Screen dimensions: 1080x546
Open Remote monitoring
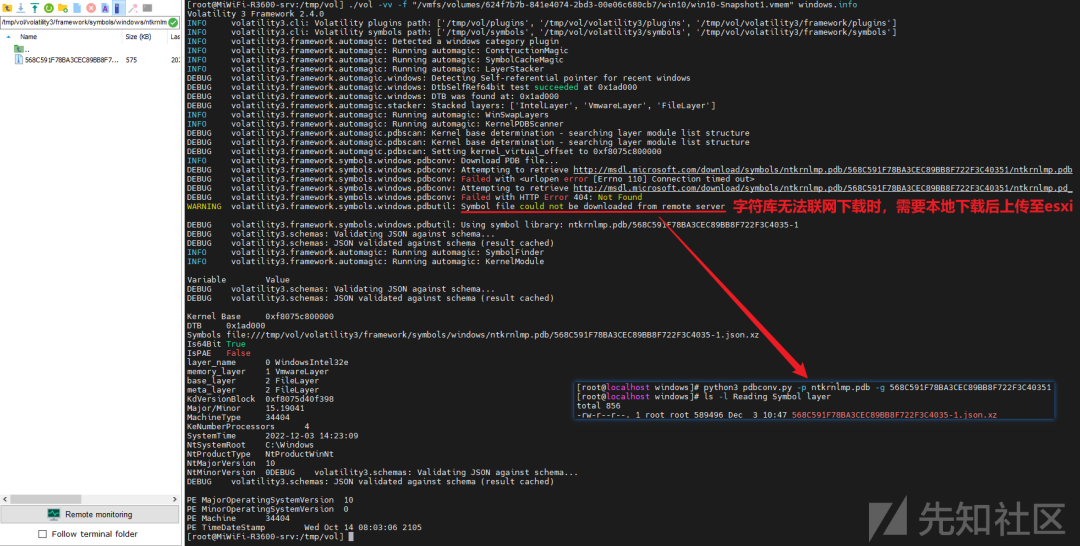[x=90, y=514]
